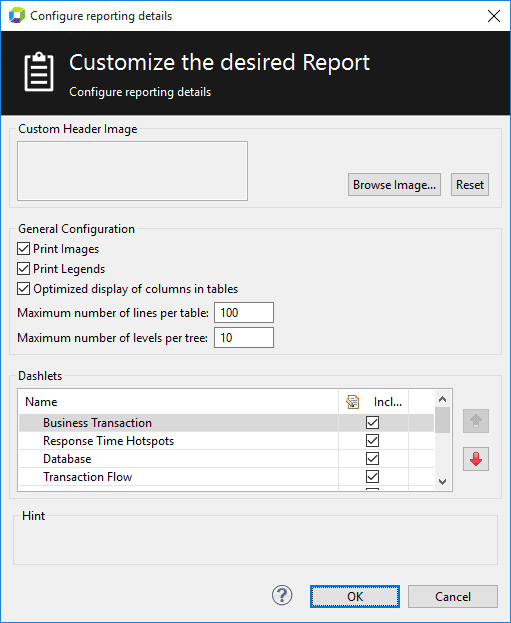The width and height of the screenshot is (511, 623).
Task: Uncheck include for Business Transaction dashlet
Action: coord(372,423)
